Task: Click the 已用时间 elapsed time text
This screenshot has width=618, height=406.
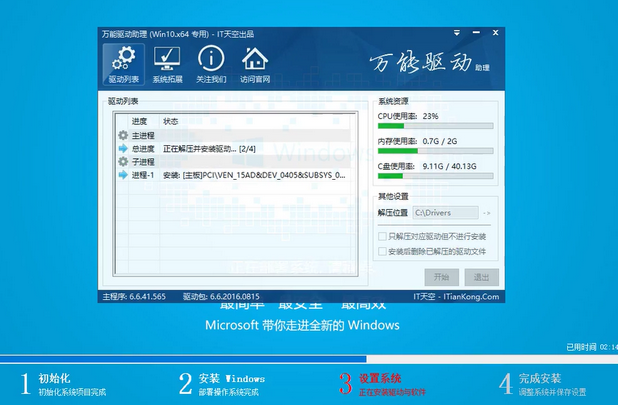Action: (592, 347)
